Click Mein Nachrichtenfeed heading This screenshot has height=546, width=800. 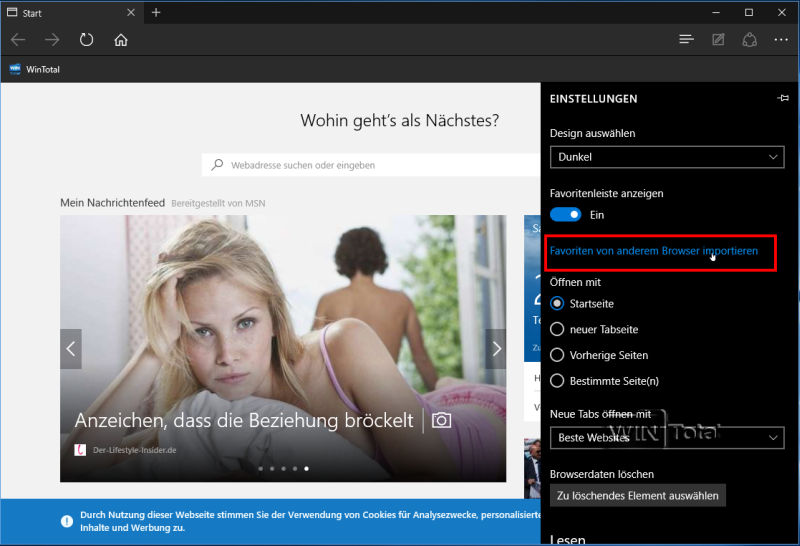(112, 203)
